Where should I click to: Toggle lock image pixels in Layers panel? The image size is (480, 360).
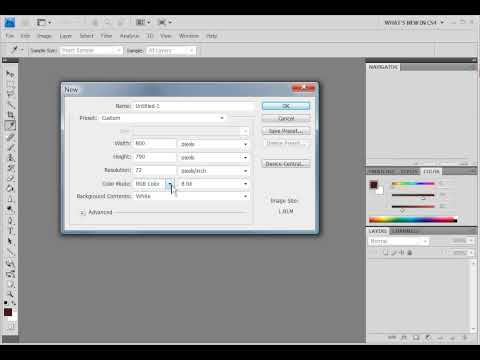tap(394, 253)
